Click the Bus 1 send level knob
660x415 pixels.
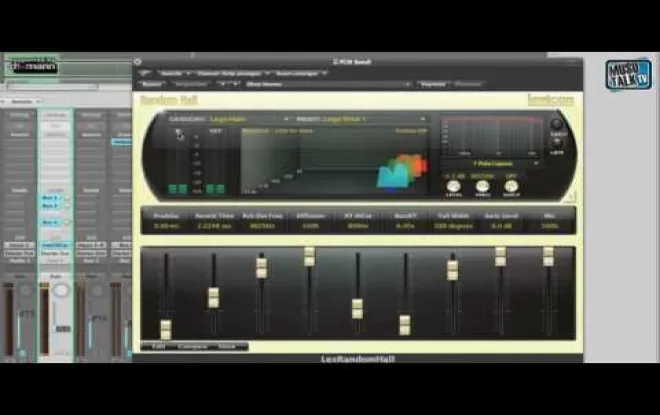(67, 197)
